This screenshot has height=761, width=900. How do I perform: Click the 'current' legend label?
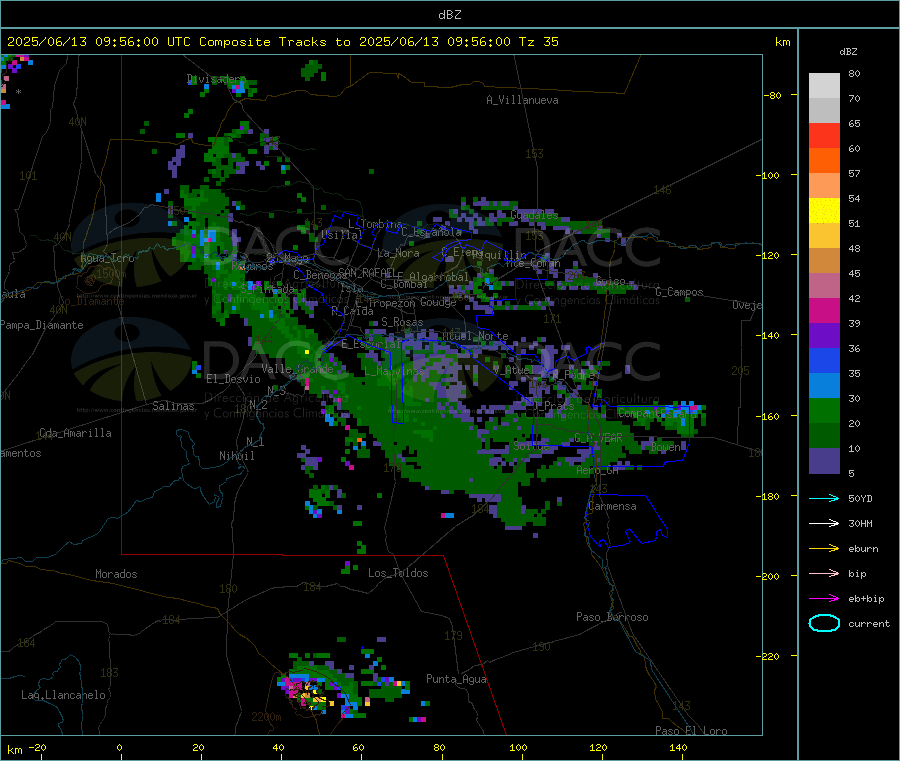(869, 623)
